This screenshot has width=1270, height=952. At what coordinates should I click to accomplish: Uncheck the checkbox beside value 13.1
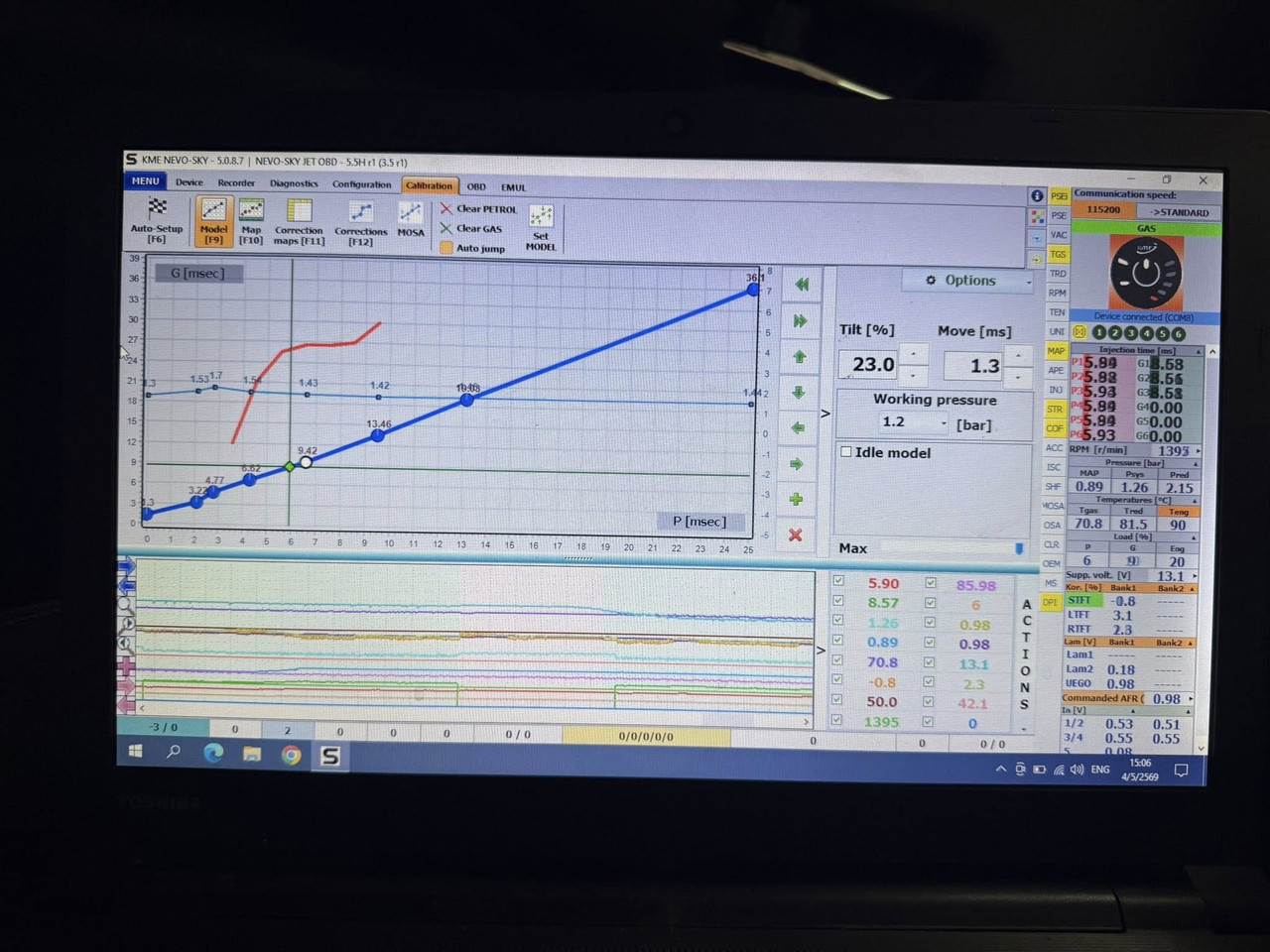tap(930, 663)
